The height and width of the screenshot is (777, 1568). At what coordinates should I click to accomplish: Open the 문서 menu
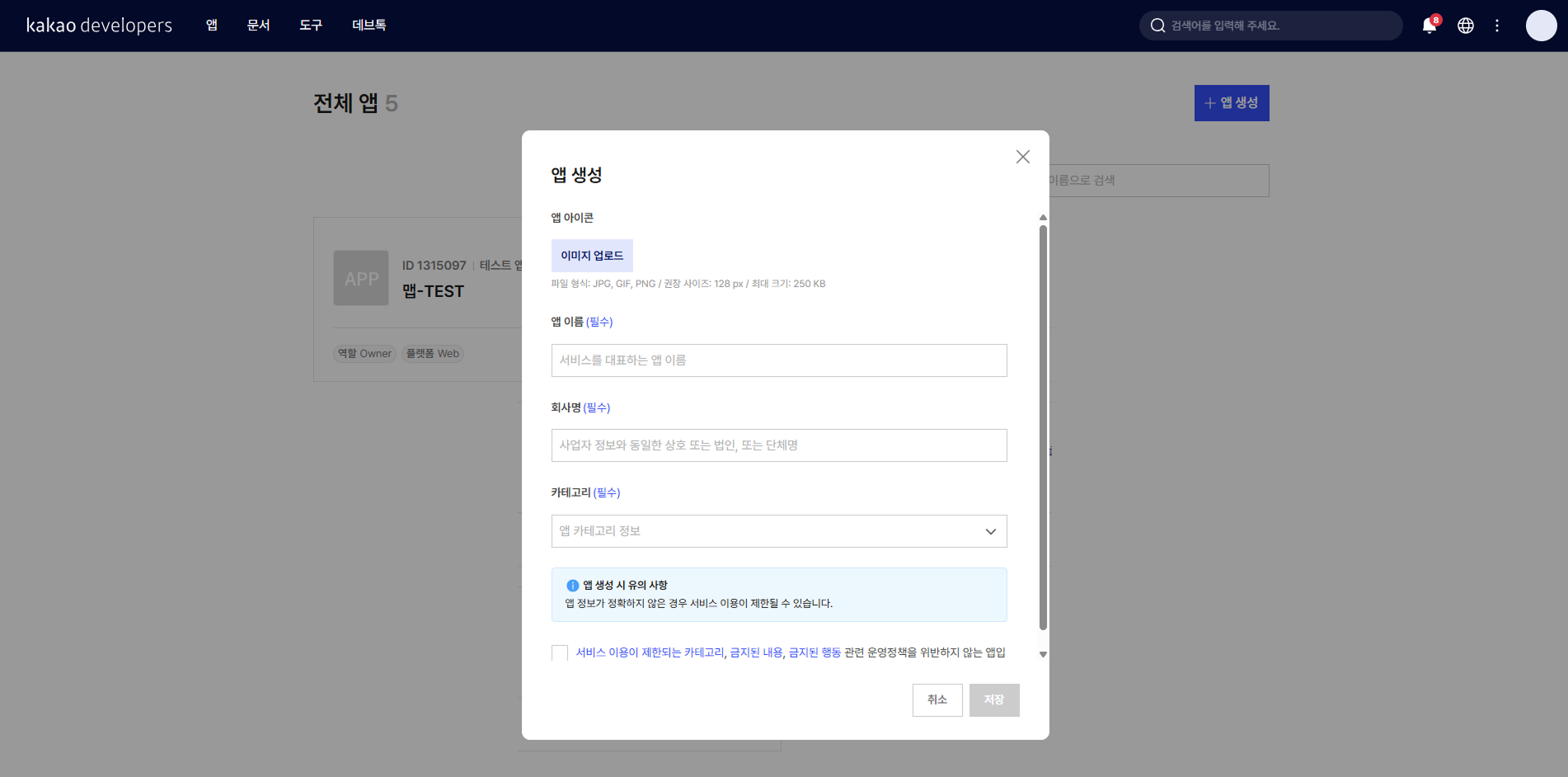[x=258, y=26]
